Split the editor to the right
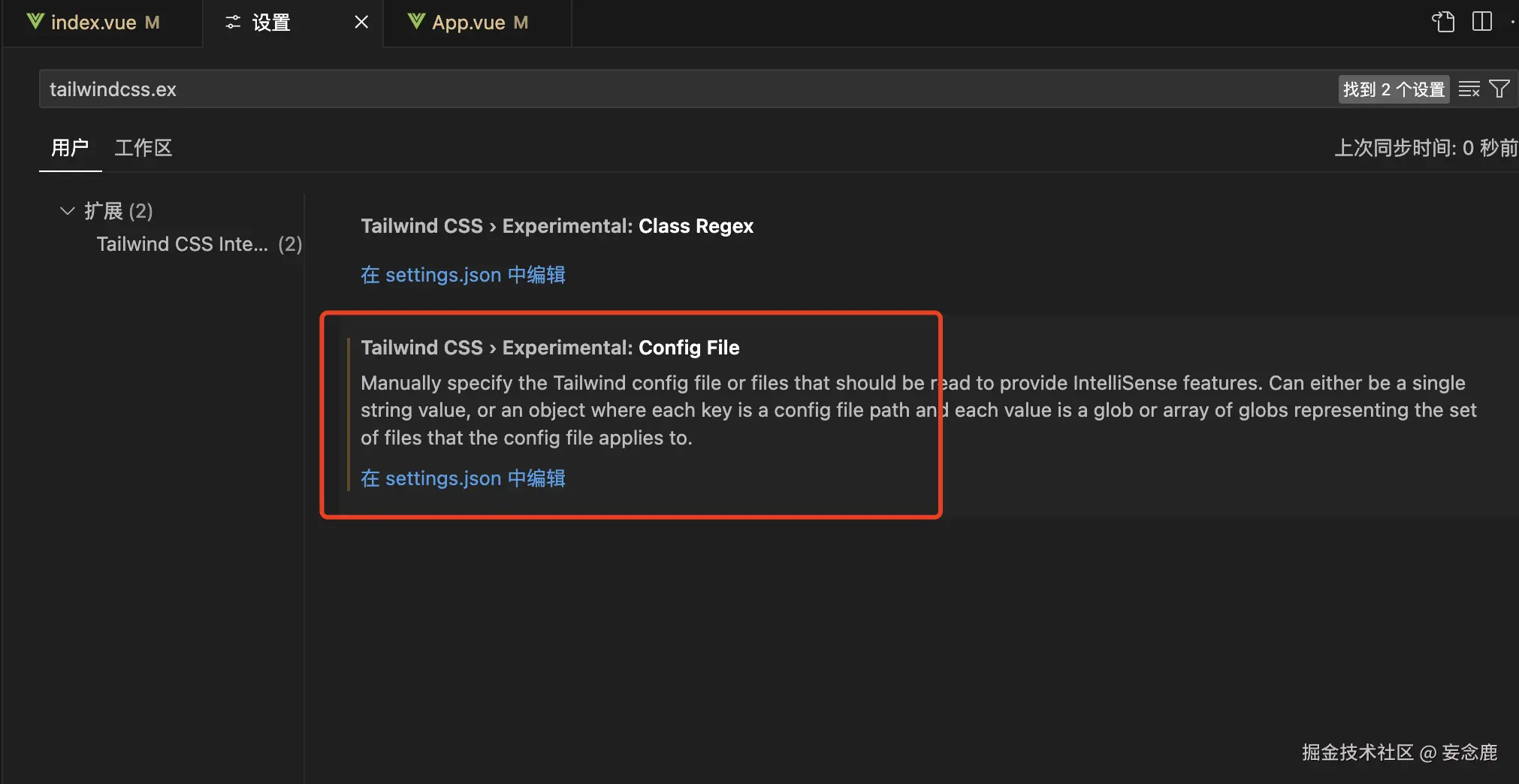This screenshot has width=1519, height=784. pyautogui.click(x=1482, y=22)
